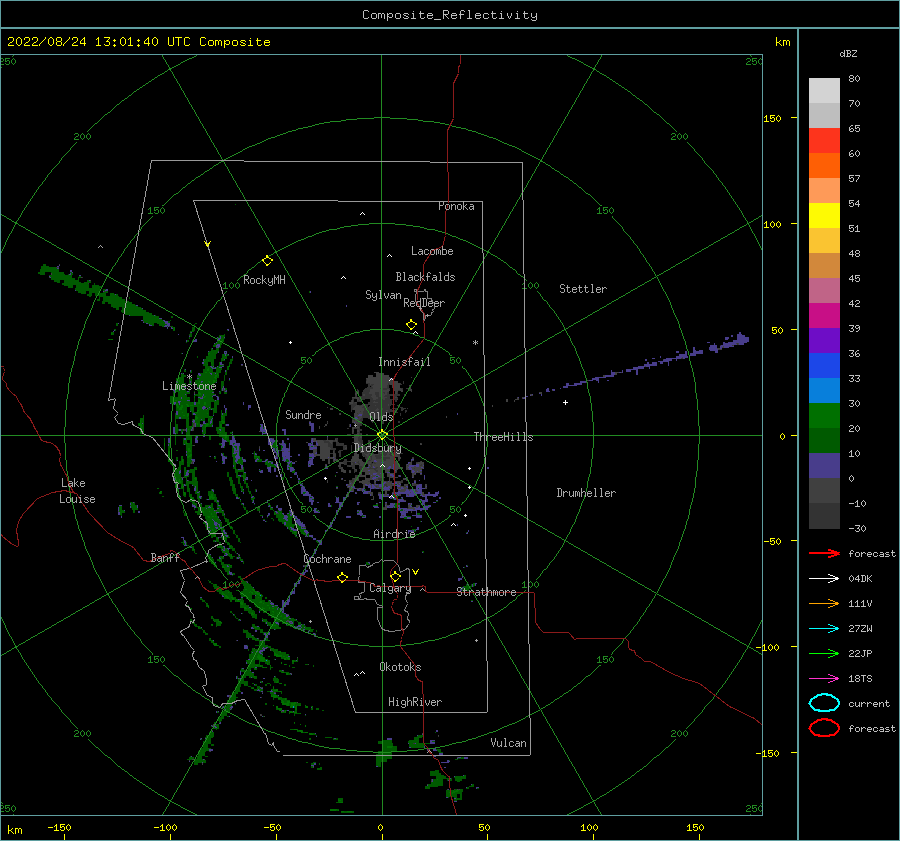Viewport: 900px width, 841px height.
Task: Click the cyan 27ZW arrow icon
Action: coord(824,629)
